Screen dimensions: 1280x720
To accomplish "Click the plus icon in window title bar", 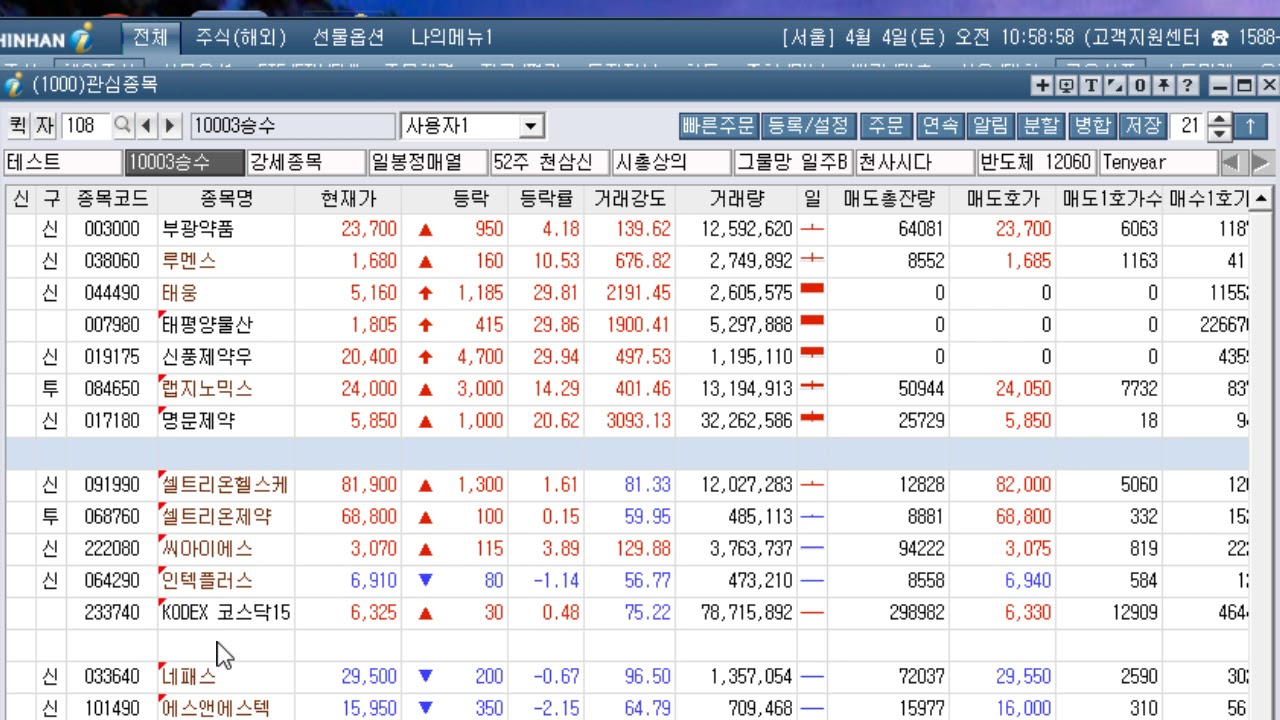I will pyautogui.click(x=1042, y=86).
